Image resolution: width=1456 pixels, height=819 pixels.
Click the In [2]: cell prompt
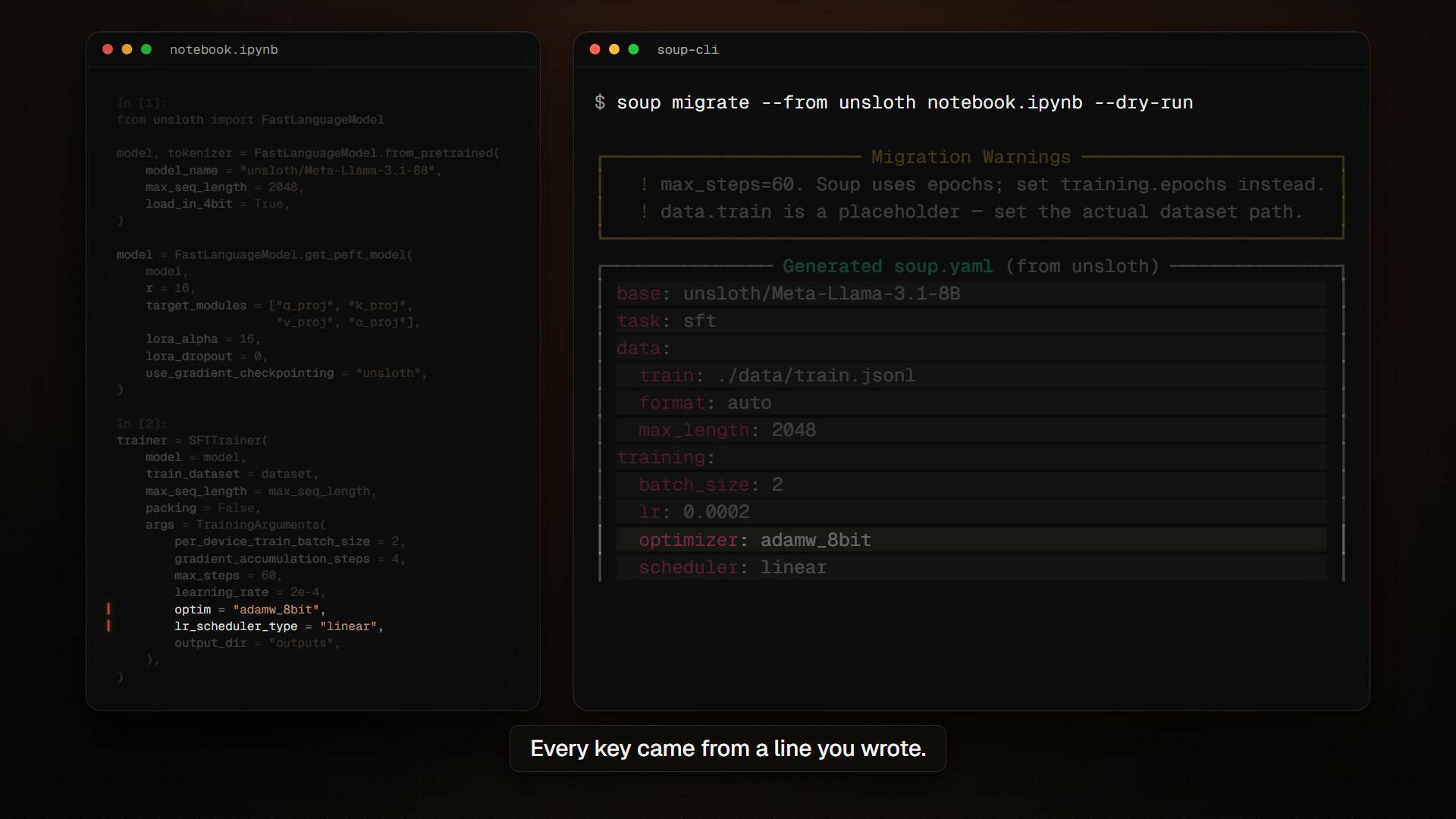[x=142, y=424]
